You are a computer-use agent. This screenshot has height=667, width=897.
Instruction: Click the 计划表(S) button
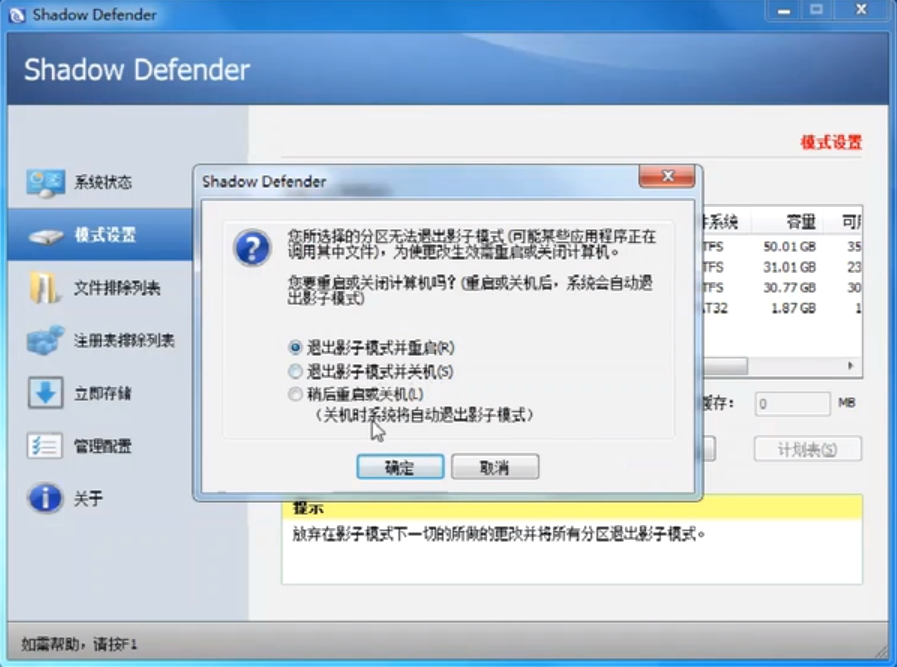(807, 450)
